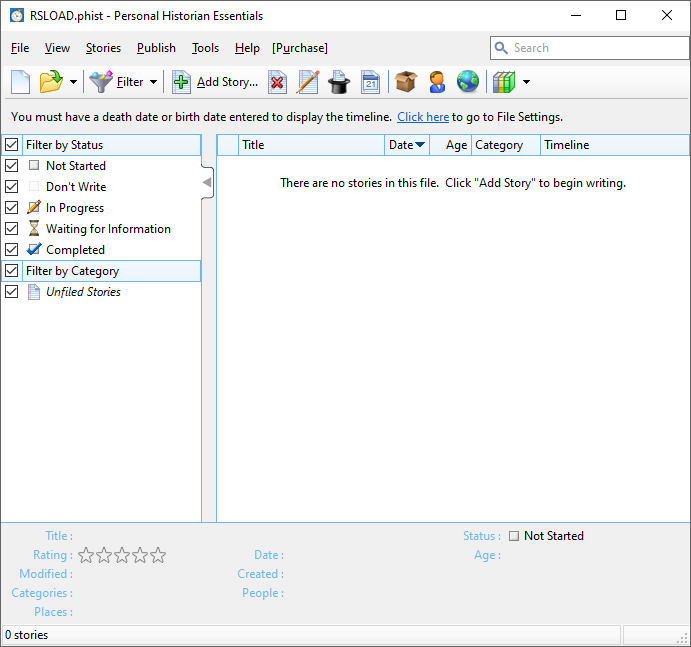
Task: Click the People person toolbar icon
Action: 437,82
